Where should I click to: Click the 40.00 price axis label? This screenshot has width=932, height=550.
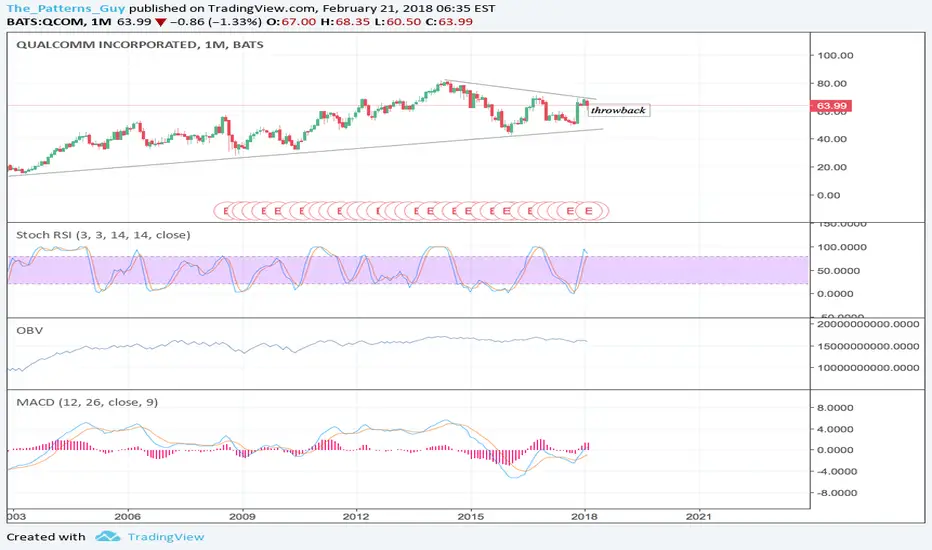(x=832, y=139)
